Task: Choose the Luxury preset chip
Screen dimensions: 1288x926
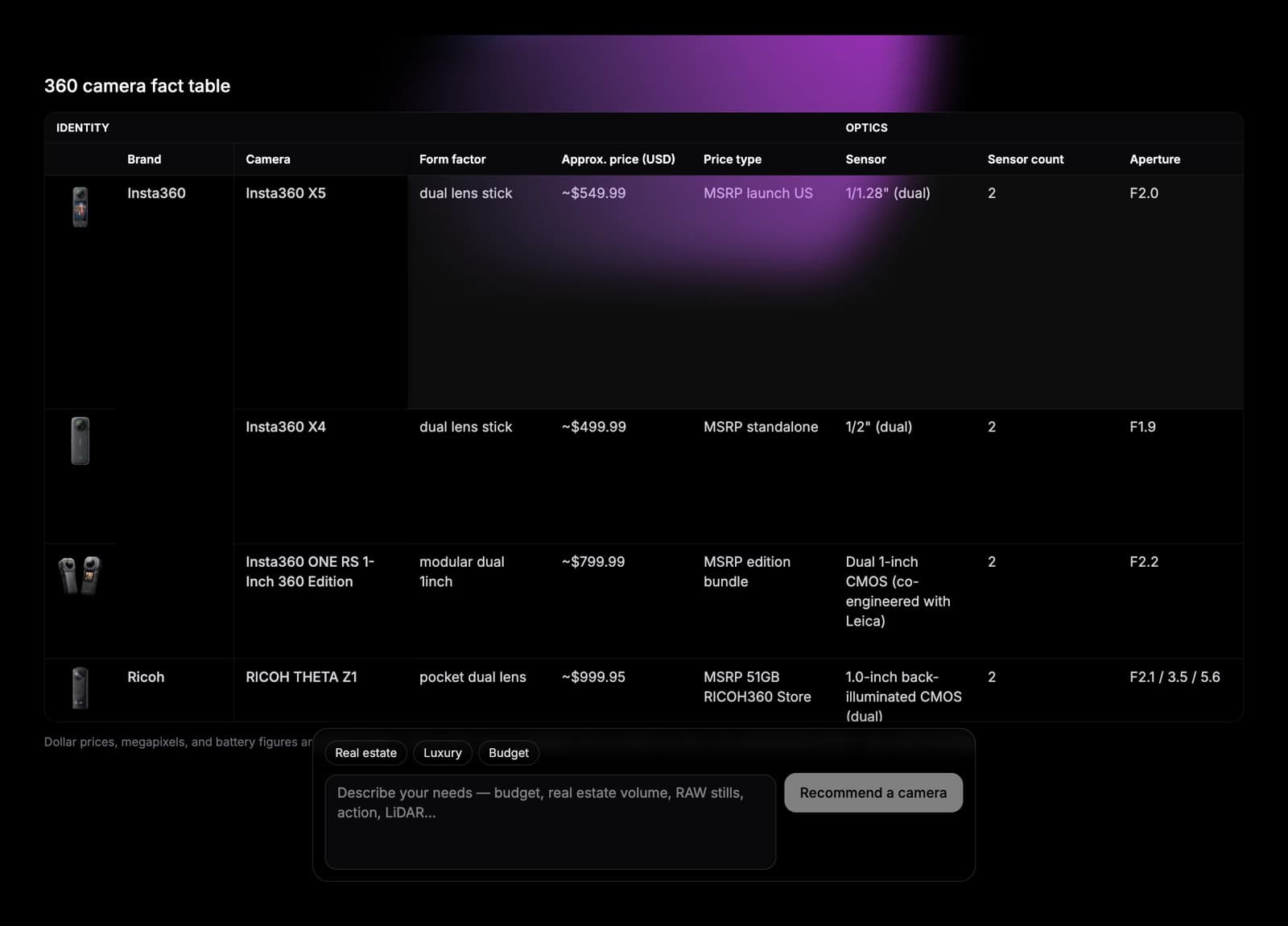Action: [443, 753]
